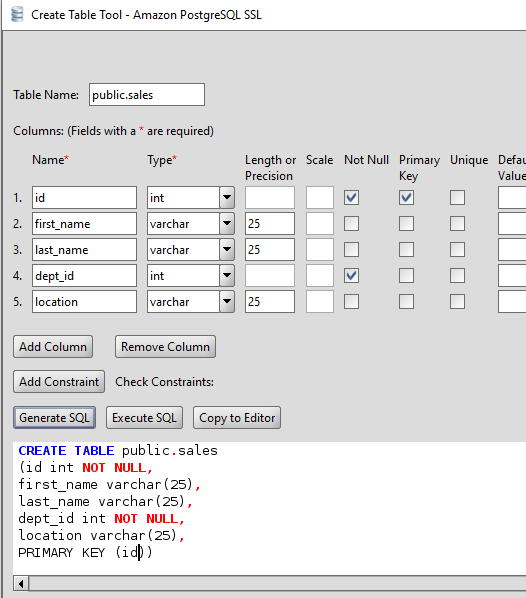Click the Copy to Editor button
The width and height of the screenshot is (526, 598).
point(237,418)
